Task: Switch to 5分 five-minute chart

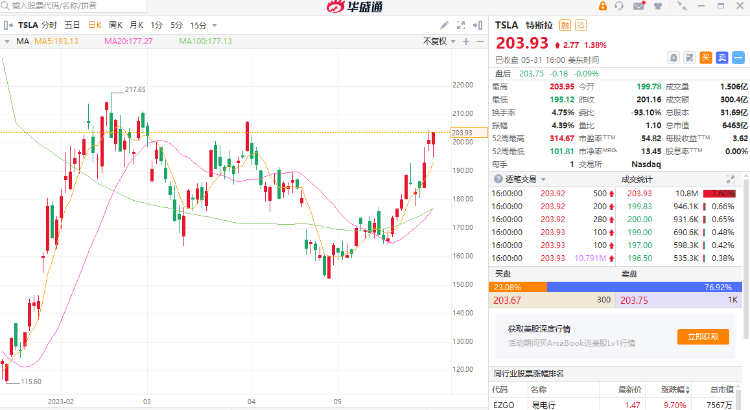Action: [176, 25]
